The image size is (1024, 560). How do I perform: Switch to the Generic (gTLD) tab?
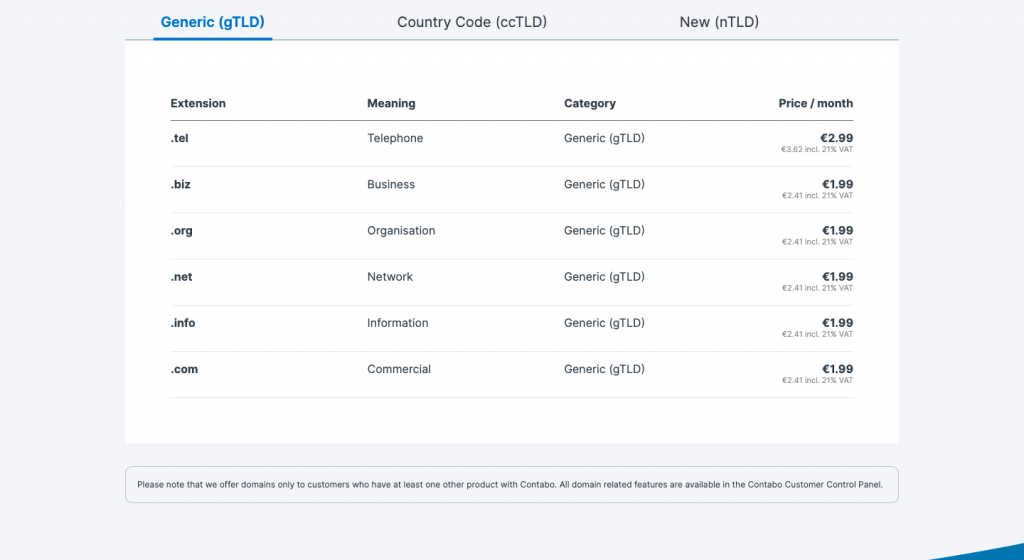pos(212,22)
